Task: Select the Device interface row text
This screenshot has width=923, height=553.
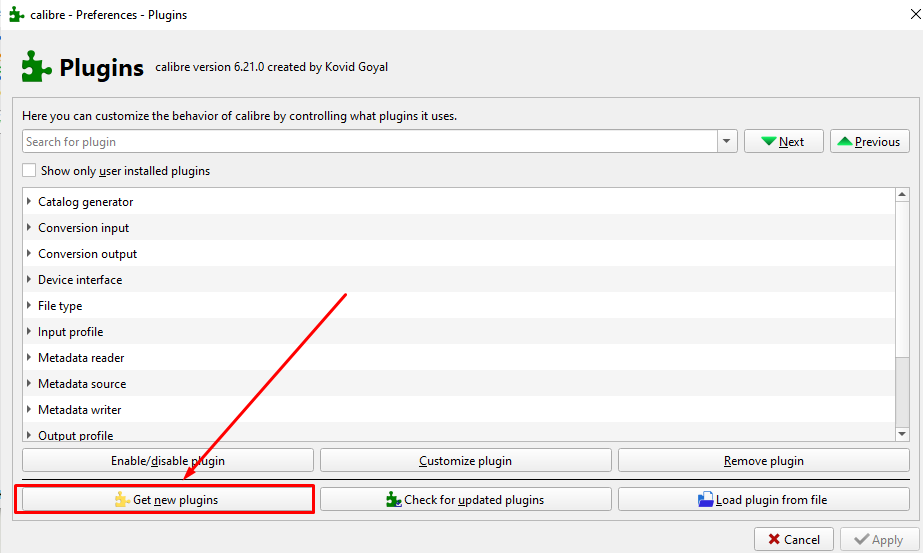Action: 80,279
